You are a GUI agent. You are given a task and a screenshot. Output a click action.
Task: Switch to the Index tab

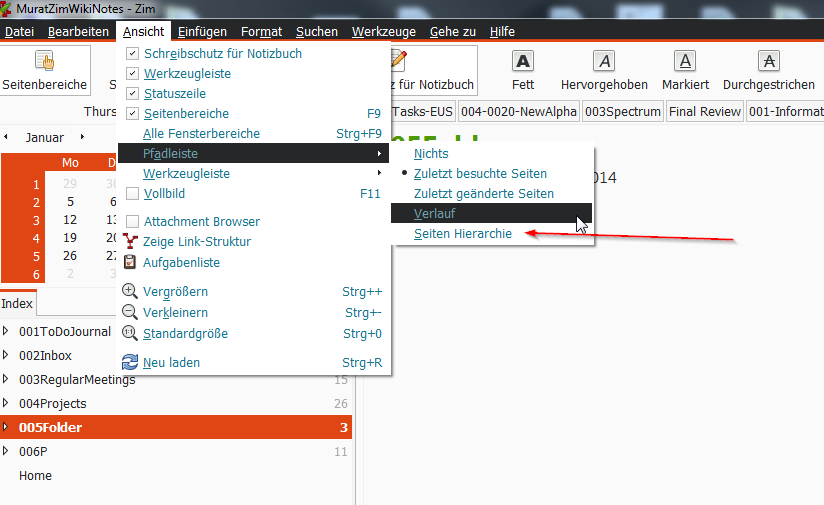pyautogui.click(x=17, y=303)
